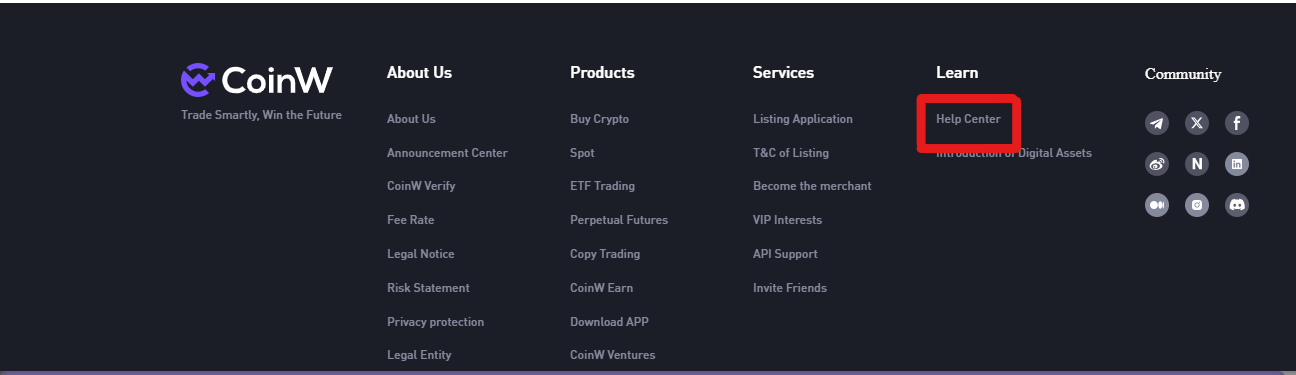Open the Help Center link
Screen dimensions: 1296x375
(x=968, y=119)
